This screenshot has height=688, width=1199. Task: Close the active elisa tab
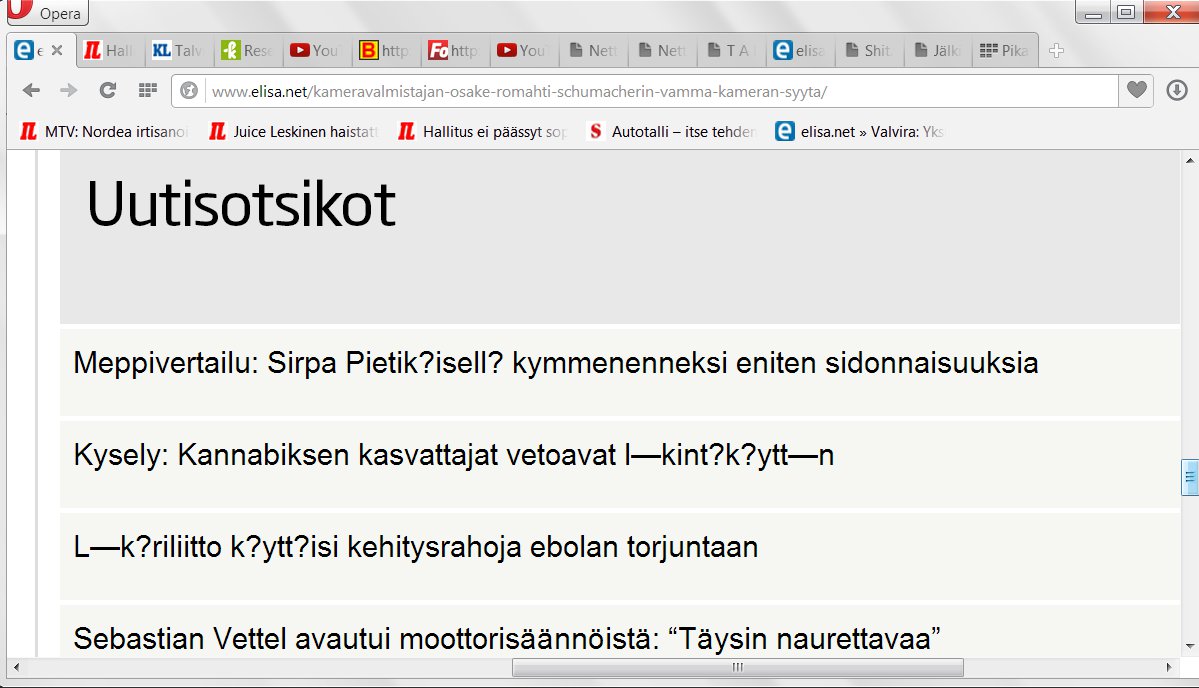(x=57, y=51)
